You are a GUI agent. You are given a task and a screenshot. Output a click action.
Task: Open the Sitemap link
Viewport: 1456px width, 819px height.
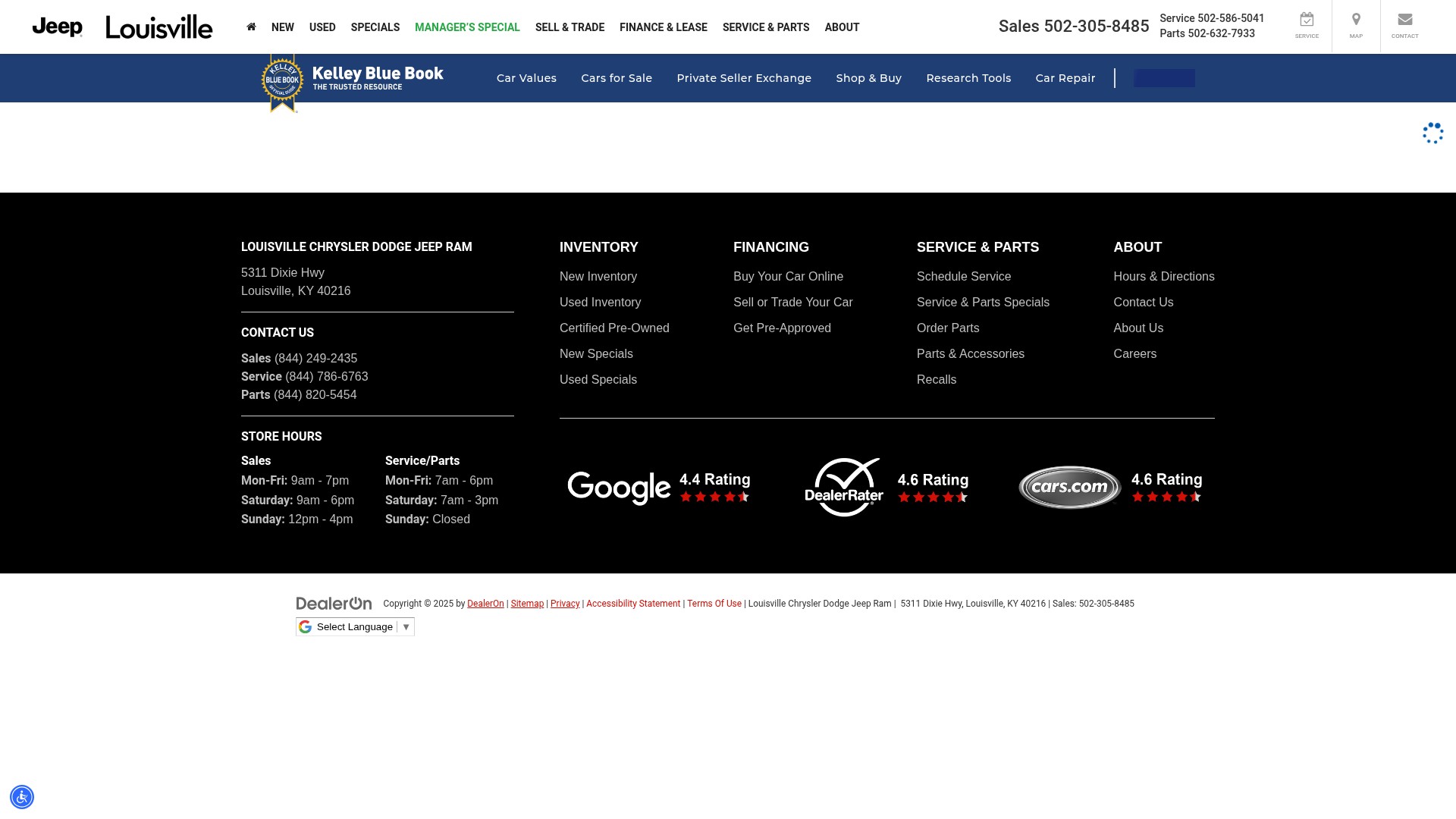[527, 604]
